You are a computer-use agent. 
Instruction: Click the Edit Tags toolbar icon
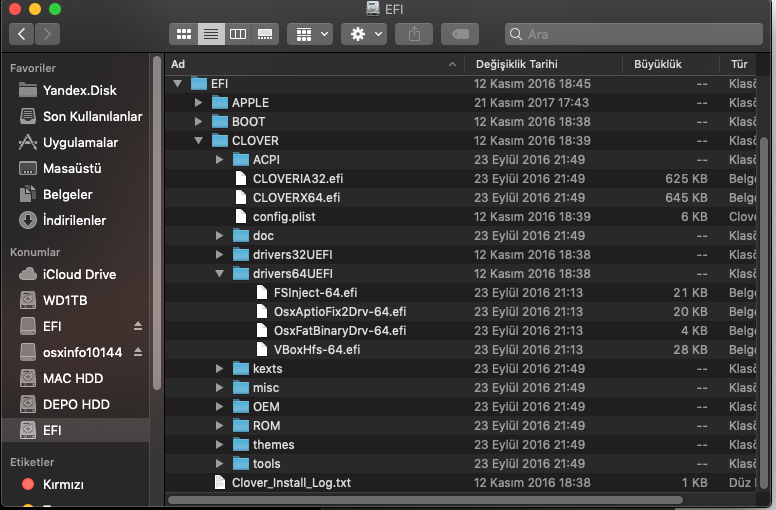click(460, 34)
